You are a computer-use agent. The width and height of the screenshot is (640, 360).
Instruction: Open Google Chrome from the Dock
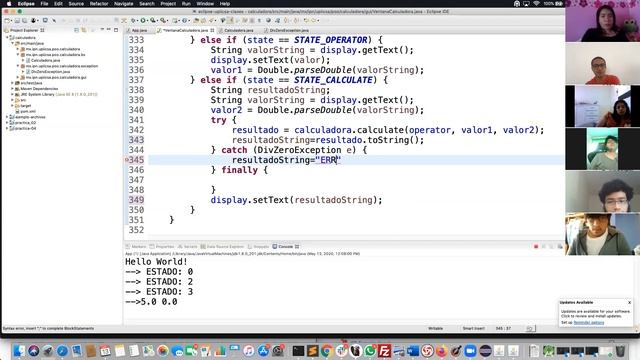327,351
